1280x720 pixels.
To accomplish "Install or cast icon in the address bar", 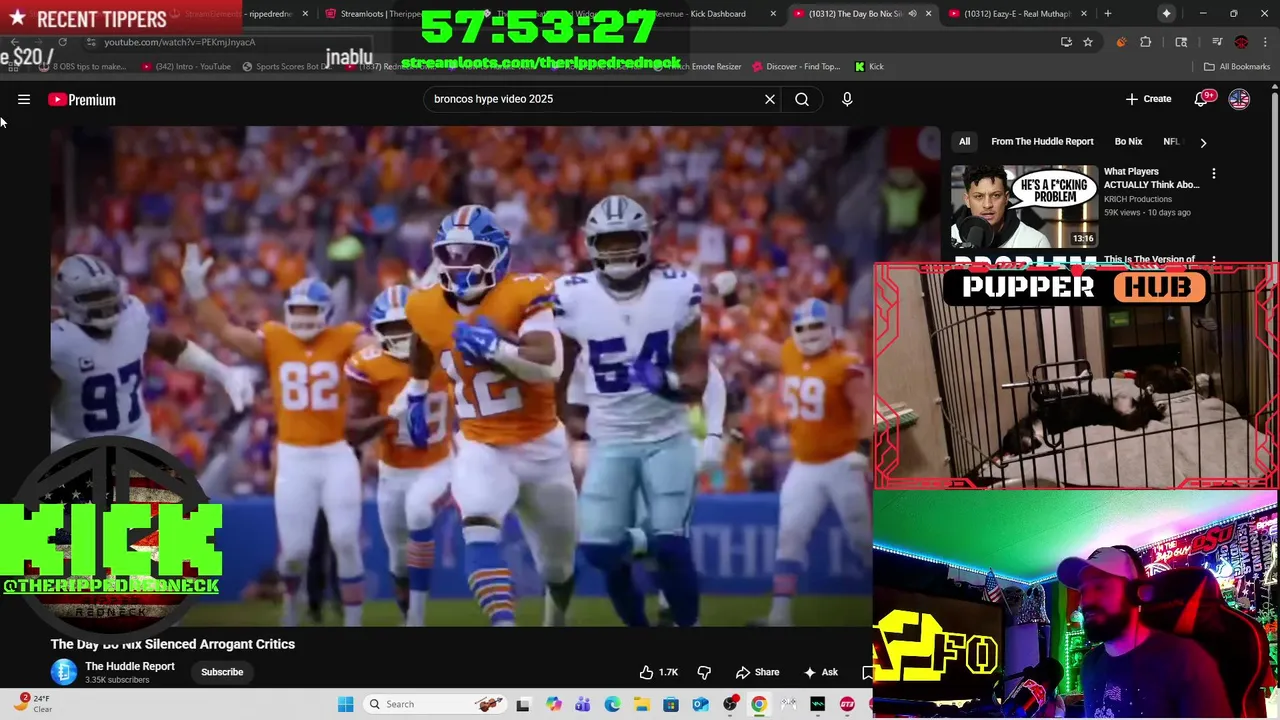I will (1066, 42).
